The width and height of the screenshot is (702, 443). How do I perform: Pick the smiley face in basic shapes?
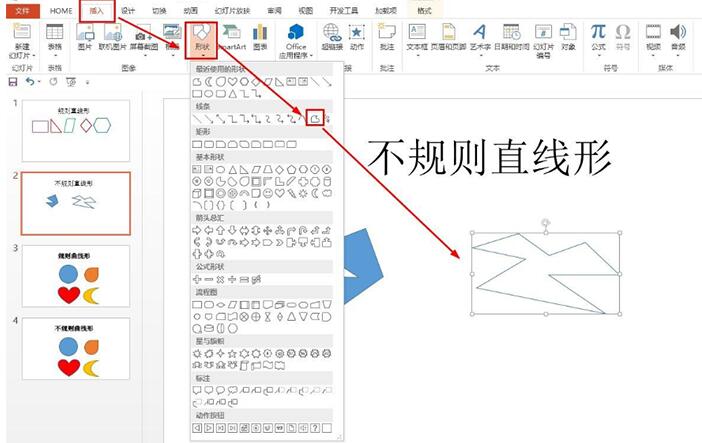tap(268, 193)
